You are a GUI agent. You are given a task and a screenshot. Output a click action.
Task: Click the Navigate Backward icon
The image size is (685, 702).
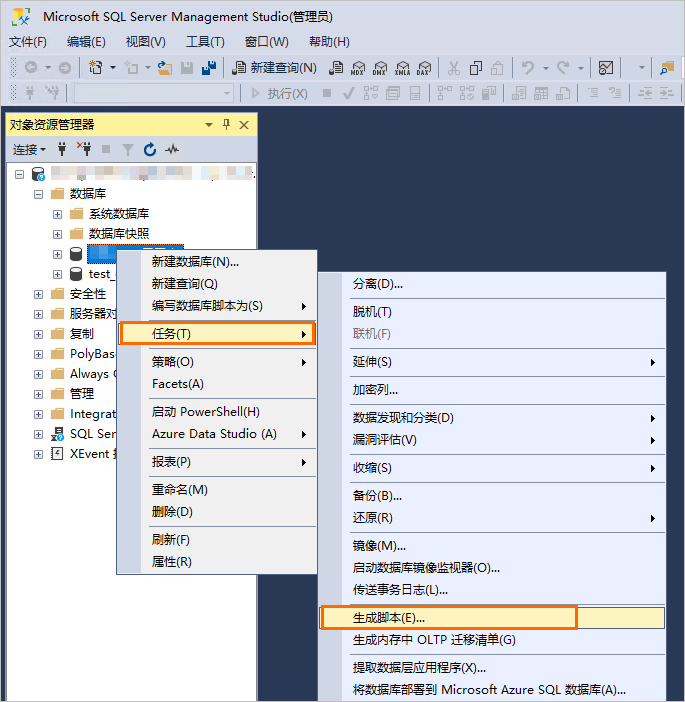tap(31, 68)
